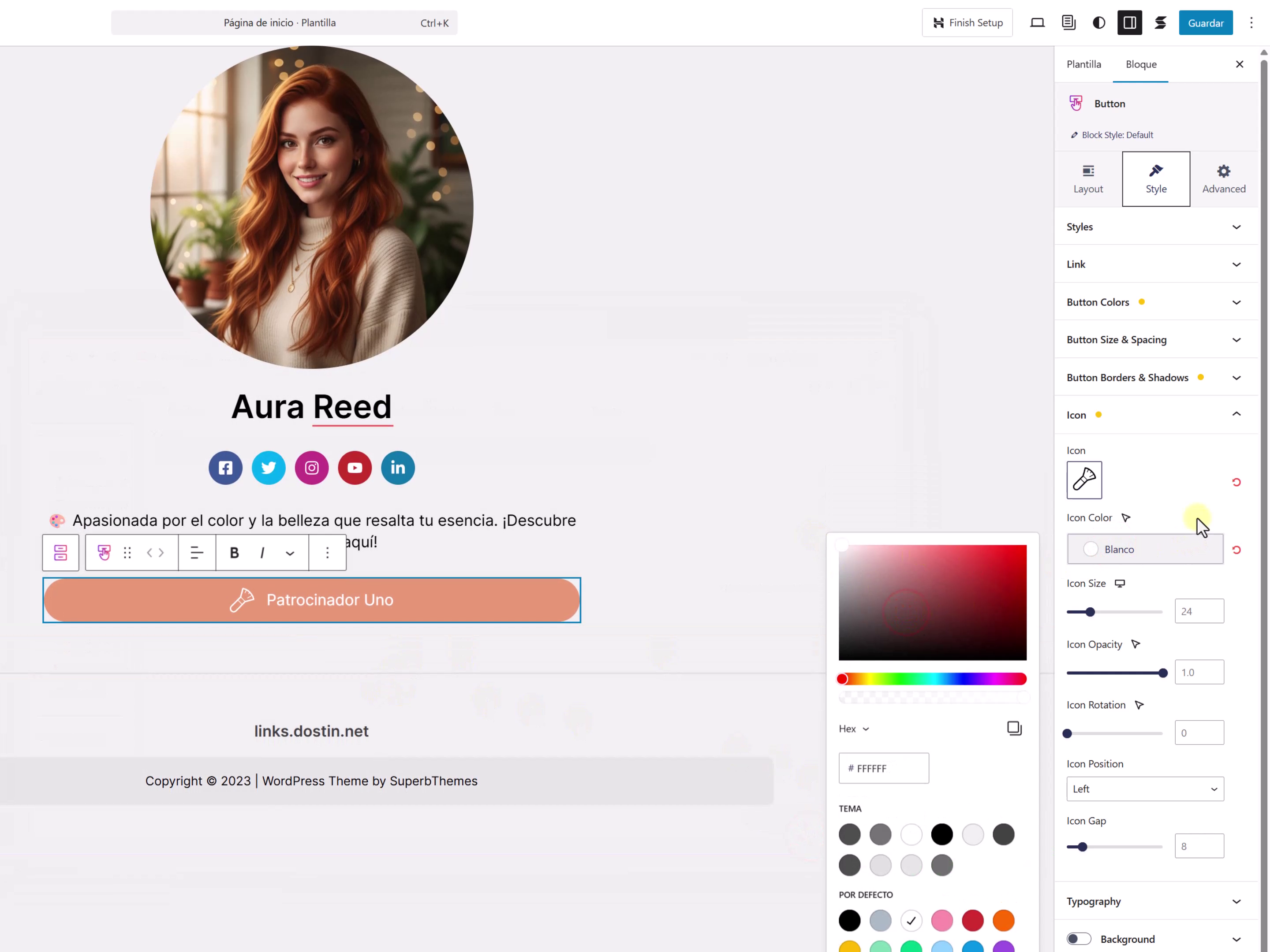Click the Italic formatting button in toolbar

pos(262,553)
